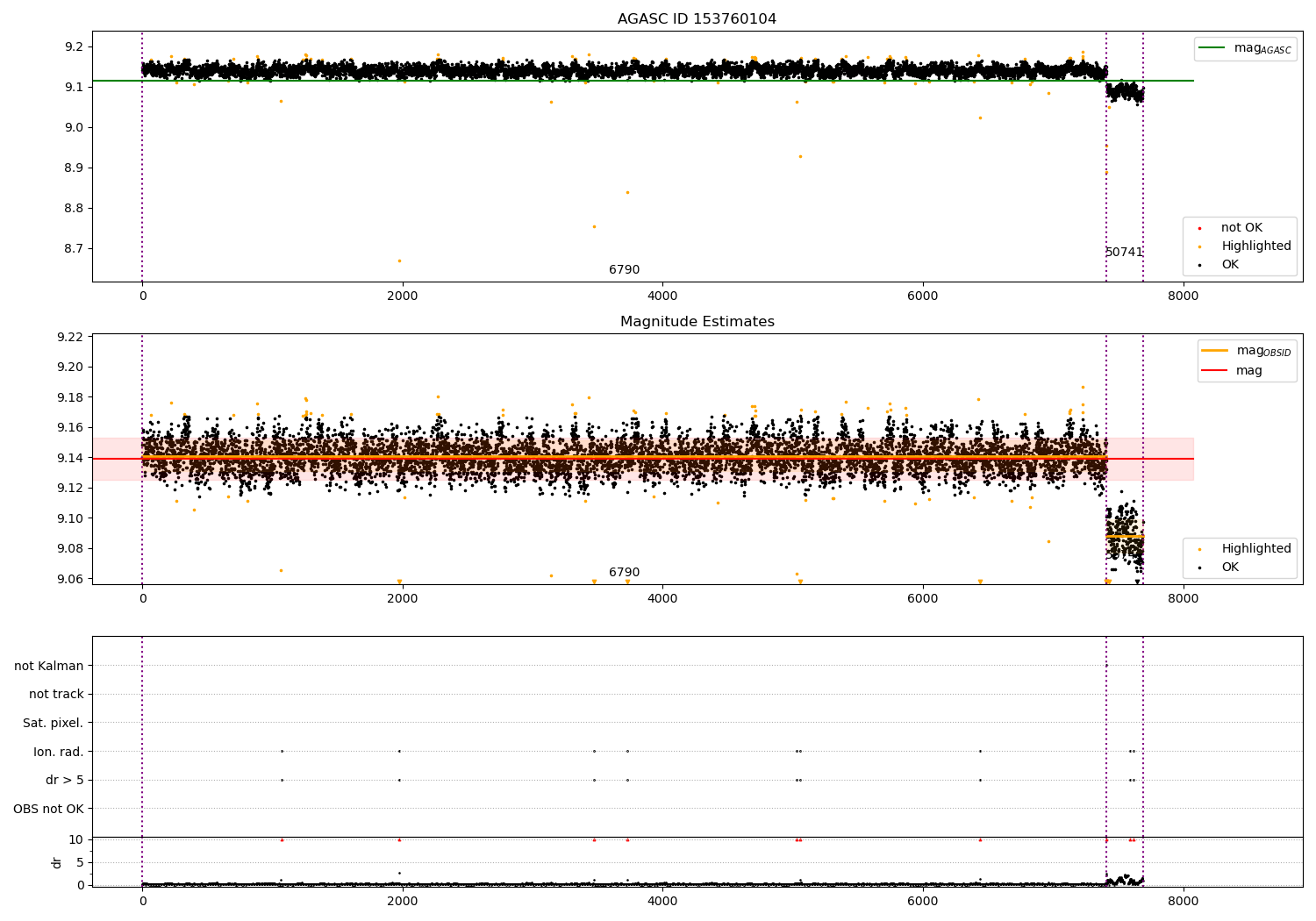1316x921 pixels.
Task: Click the '6790' obsid label in the top plot
Action: pyautogui.click(x=624, y=270)
